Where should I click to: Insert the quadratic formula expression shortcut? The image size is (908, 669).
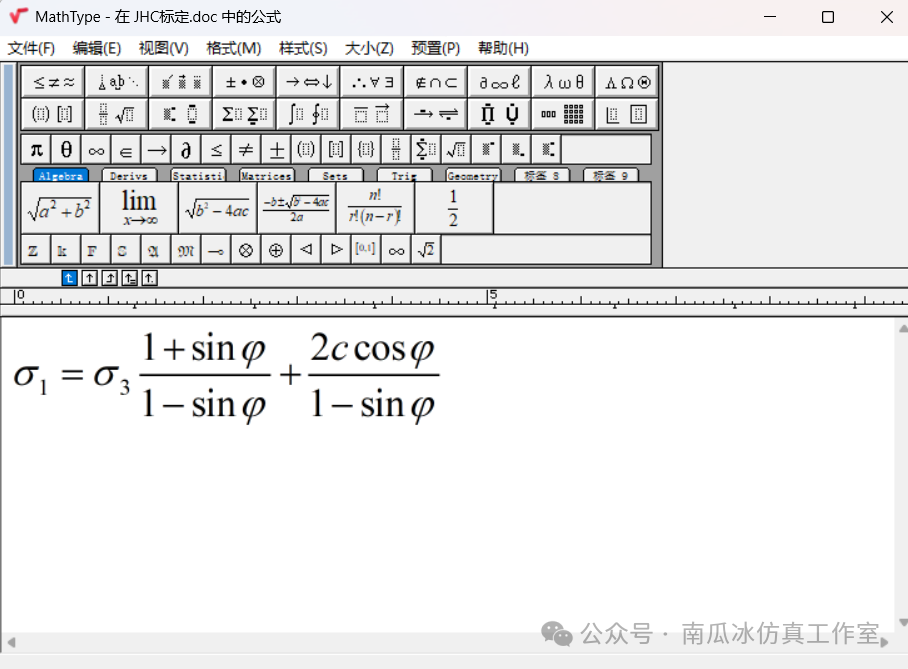pyautogui.click(x=296, y=202)
